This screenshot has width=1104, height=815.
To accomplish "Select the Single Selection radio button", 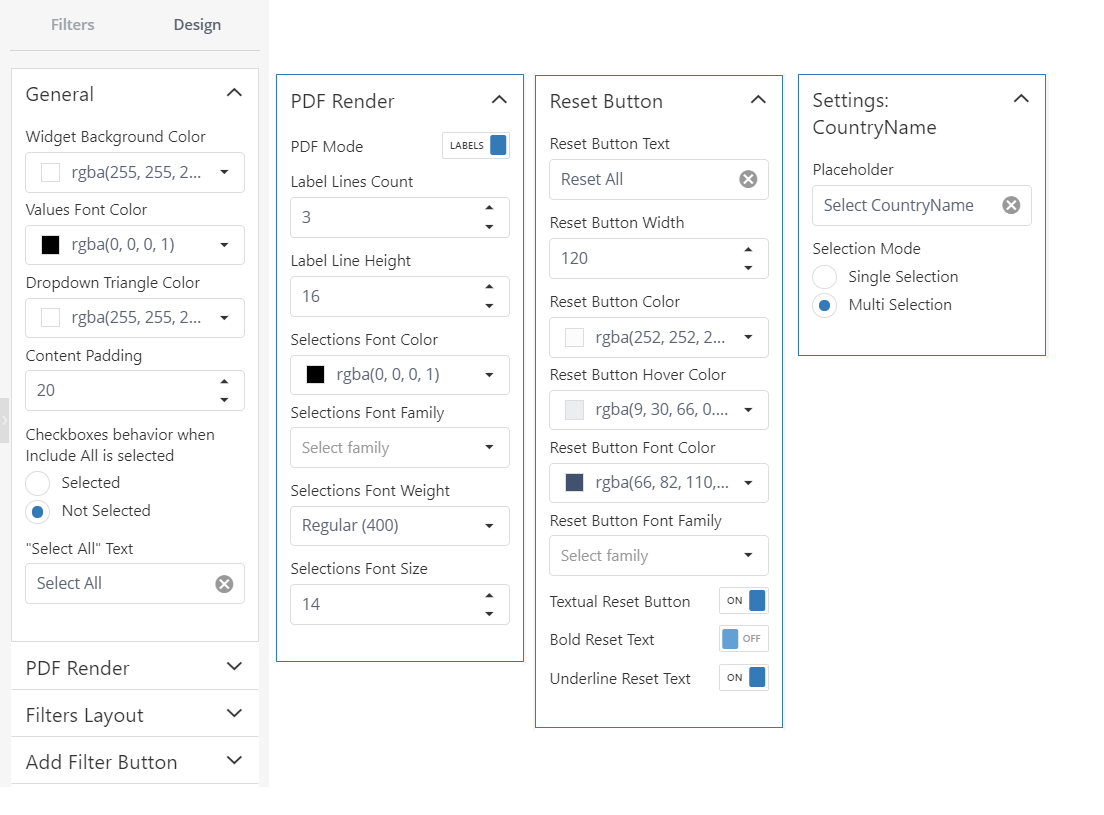I will (824, 277).
